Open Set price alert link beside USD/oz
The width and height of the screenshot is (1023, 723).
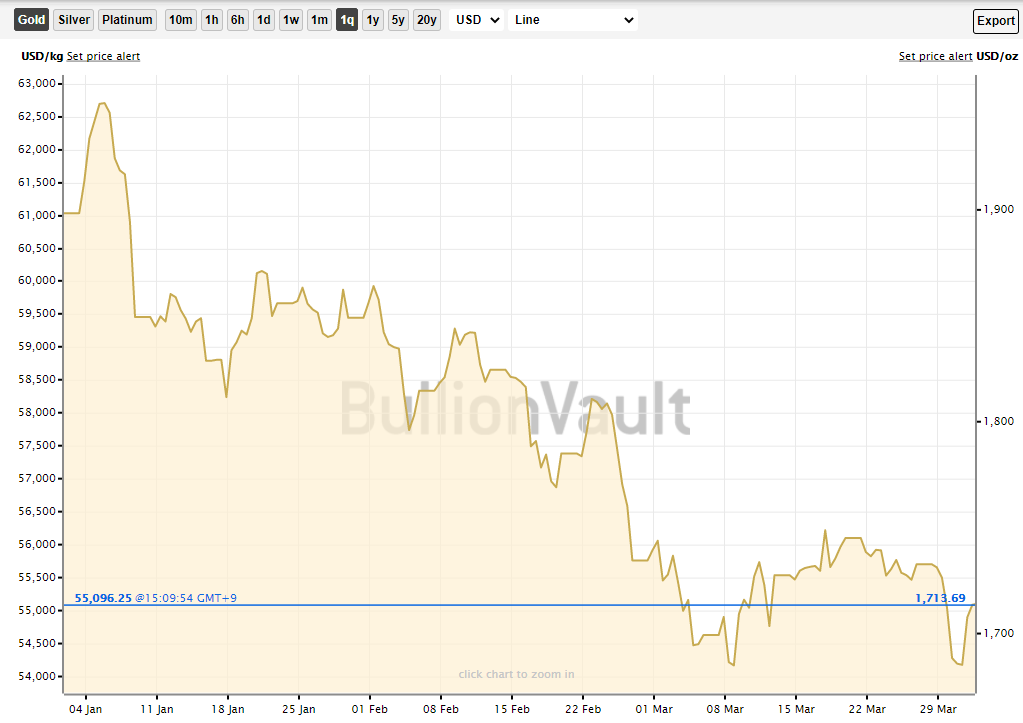pos(936,56)
